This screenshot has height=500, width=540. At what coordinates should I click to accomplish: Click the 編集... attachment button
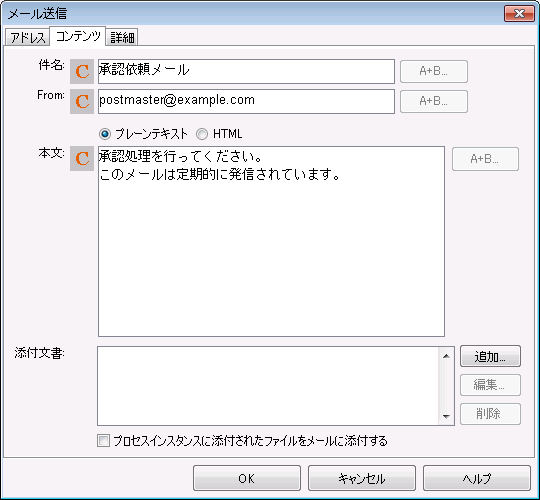490,385
